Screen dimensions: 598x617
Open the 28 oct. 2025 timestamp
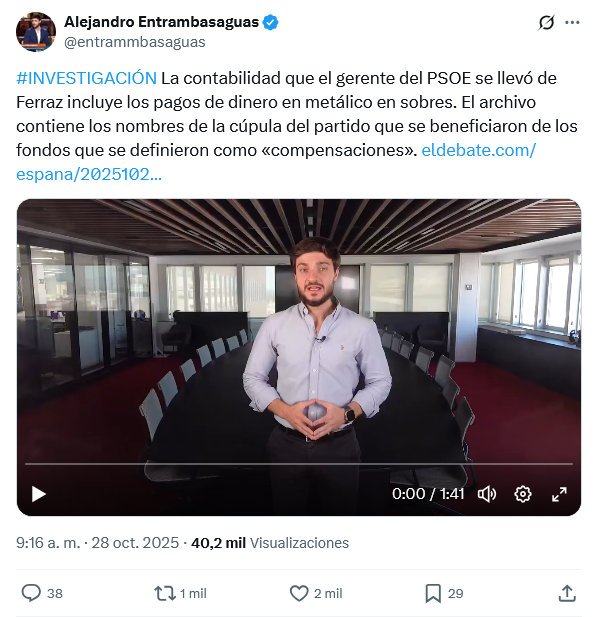point(135,543)
